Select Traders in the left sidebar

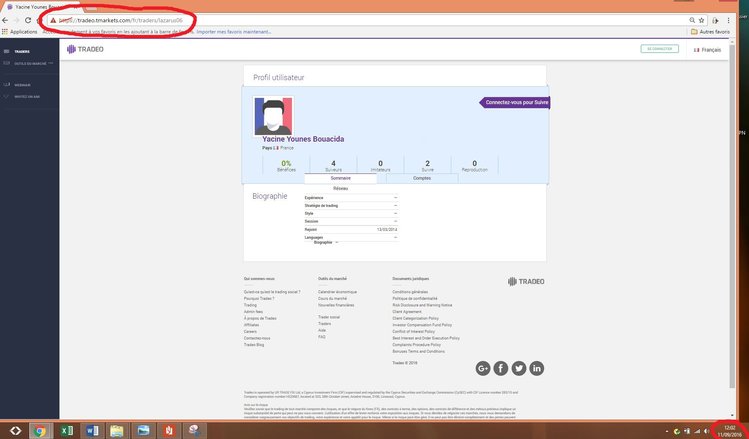(22, 51)
